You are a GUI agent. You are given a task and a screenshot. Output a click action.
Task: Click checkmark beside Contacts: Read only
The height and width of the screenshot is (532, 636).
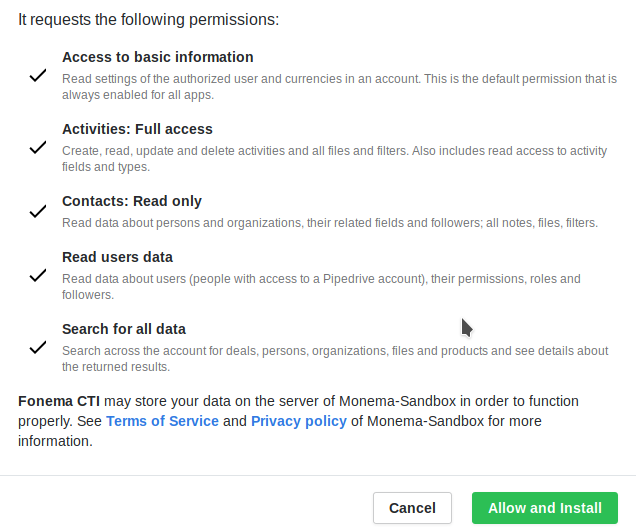(x=38, y=211)
